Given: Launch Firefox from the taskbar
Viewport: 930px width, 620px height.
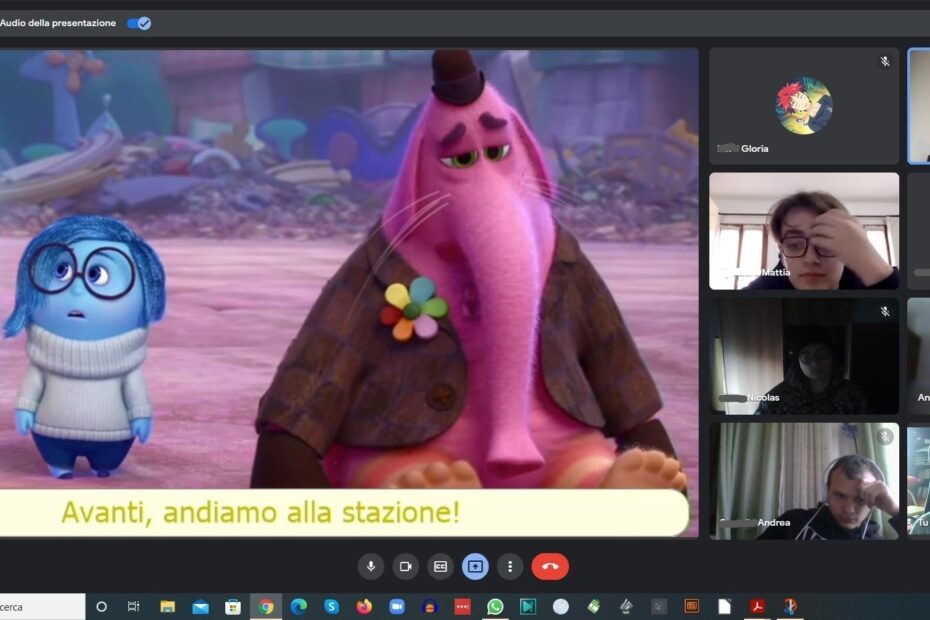Looking at the screenshot, I should point(363,606).
